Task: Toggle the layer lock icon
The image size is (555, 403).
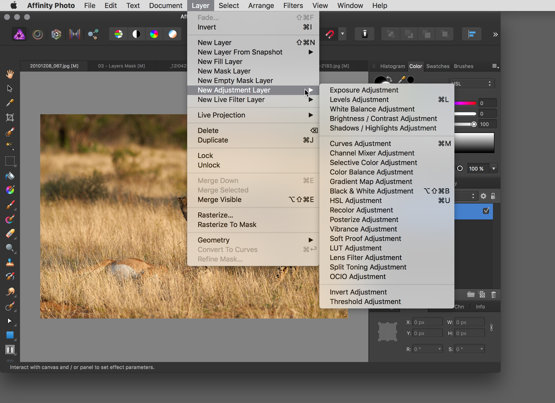Action: [493, 196]
